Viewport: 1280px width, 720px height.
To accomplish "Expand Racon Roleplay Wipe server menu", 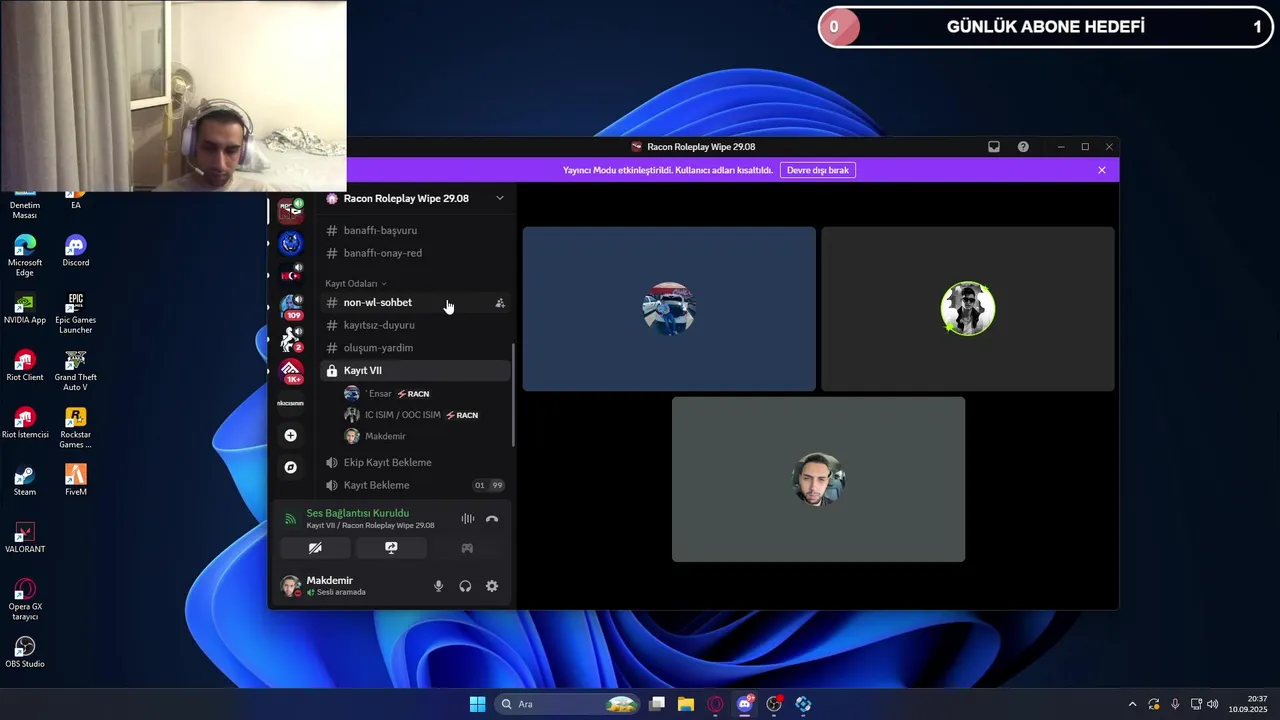I will [500, 198].
